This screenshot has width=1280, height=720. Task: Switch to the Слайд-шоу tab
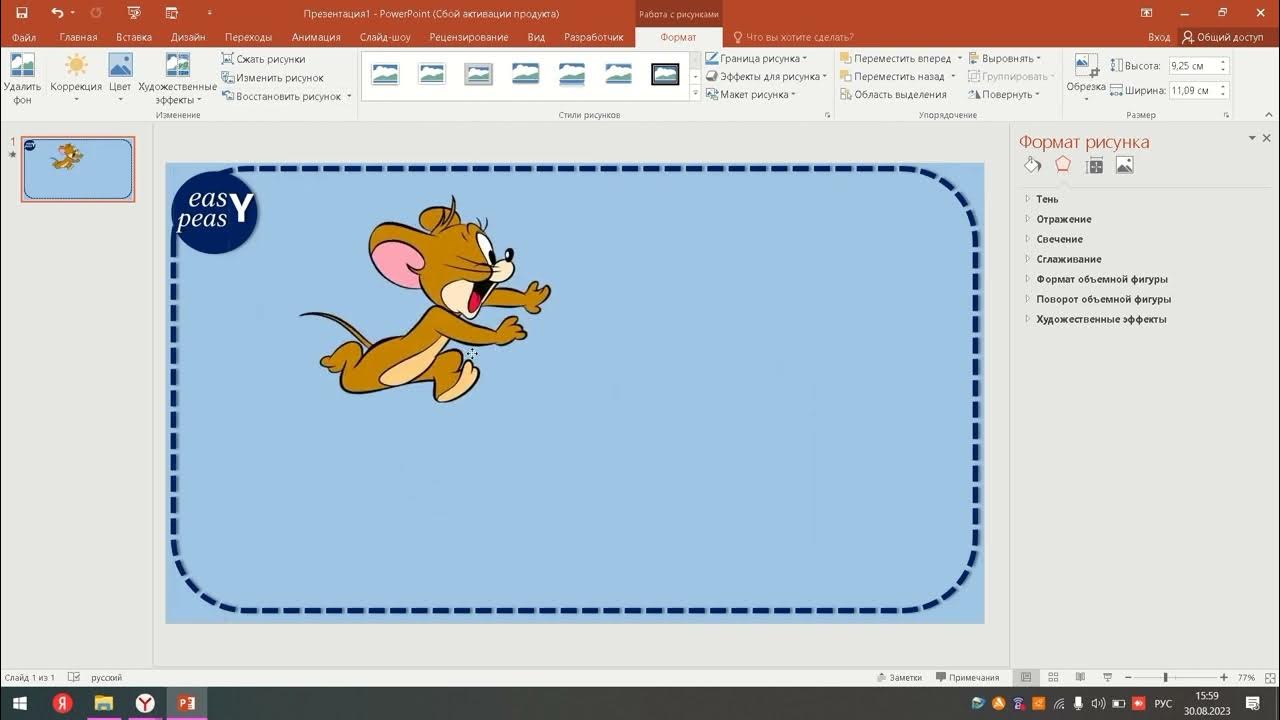(x=385, y=37)
